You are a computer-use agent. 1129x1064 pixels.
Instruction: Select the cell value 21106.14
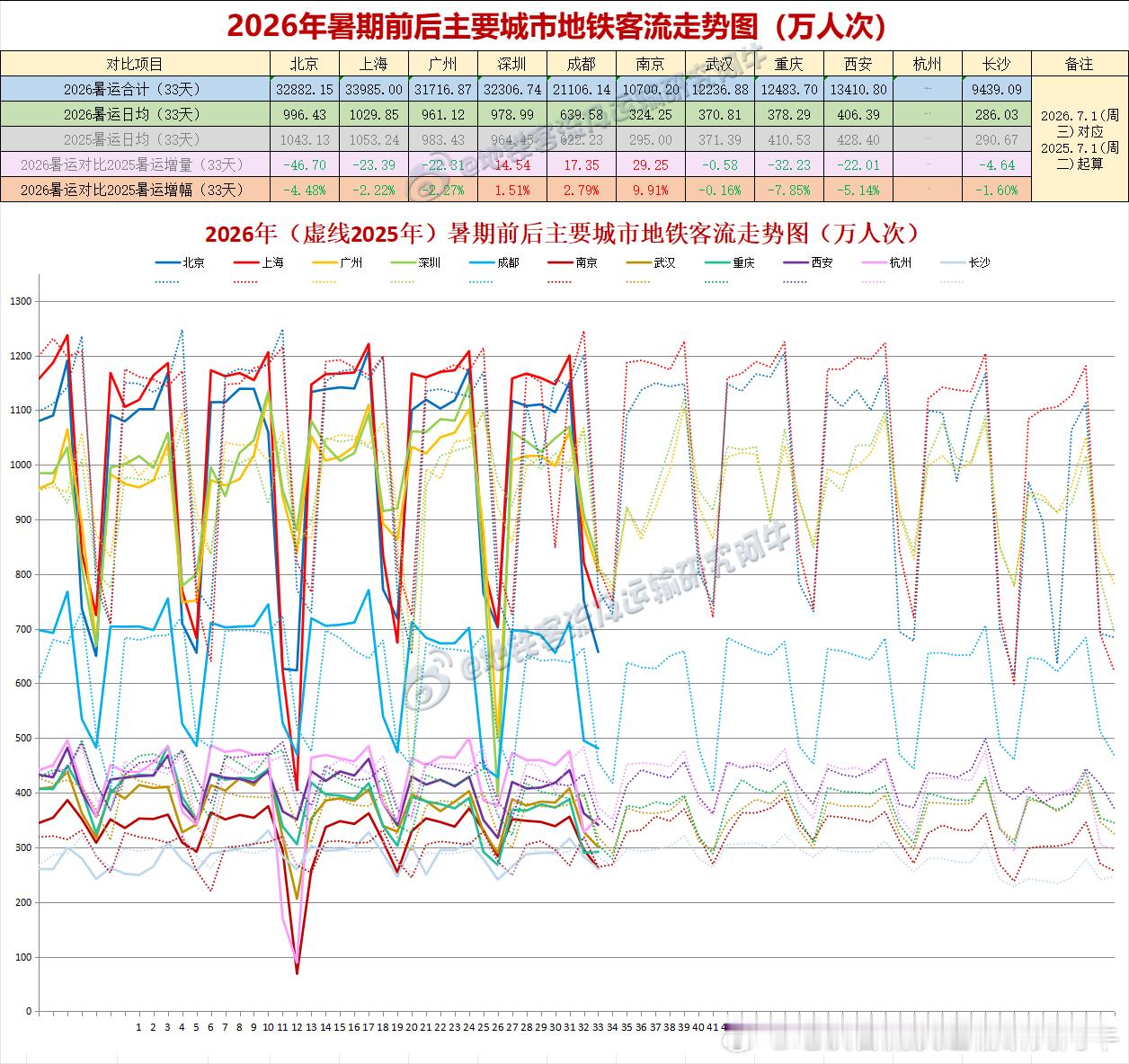coord(582,89)
